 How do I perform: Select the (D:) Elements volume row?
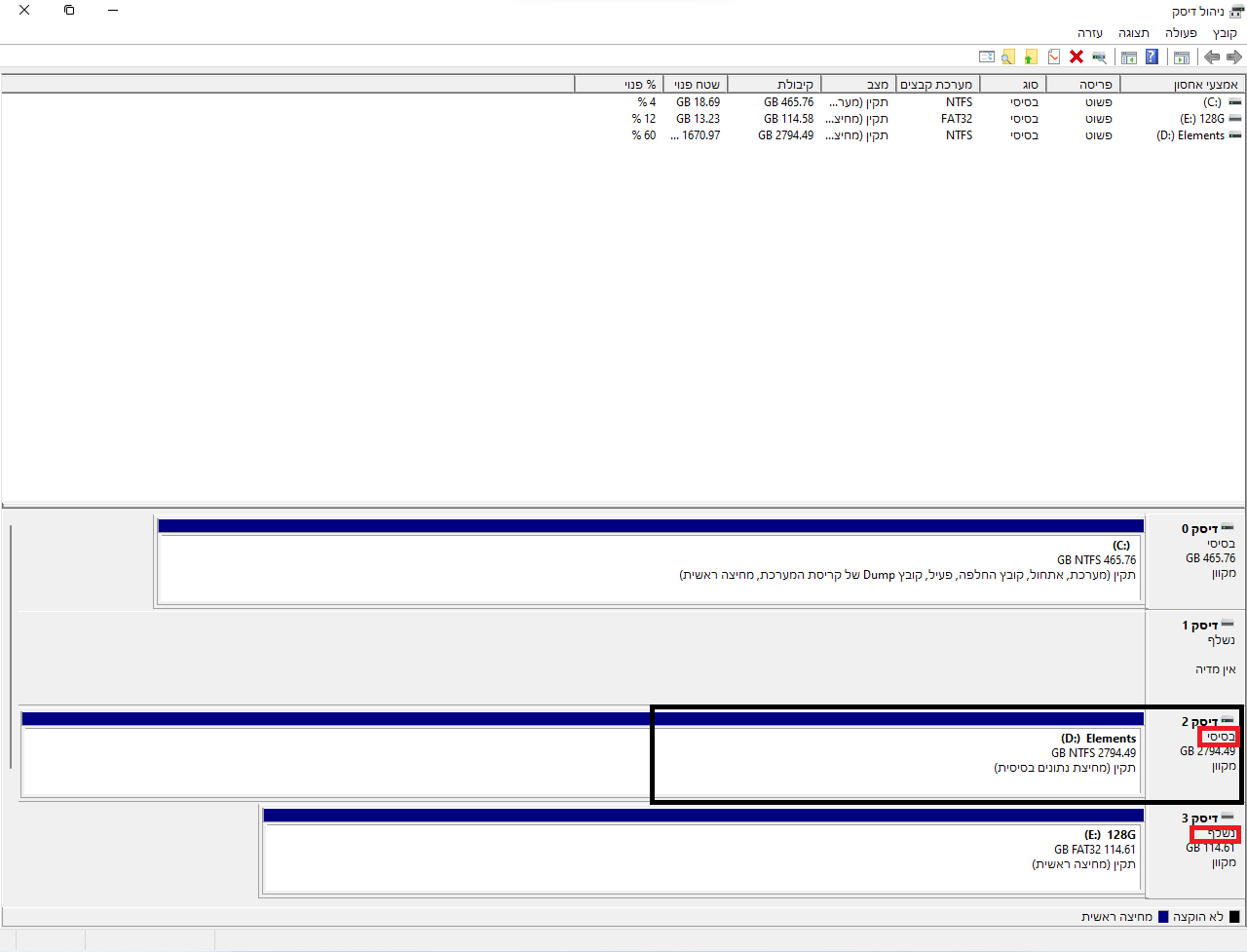click(912, 135)
